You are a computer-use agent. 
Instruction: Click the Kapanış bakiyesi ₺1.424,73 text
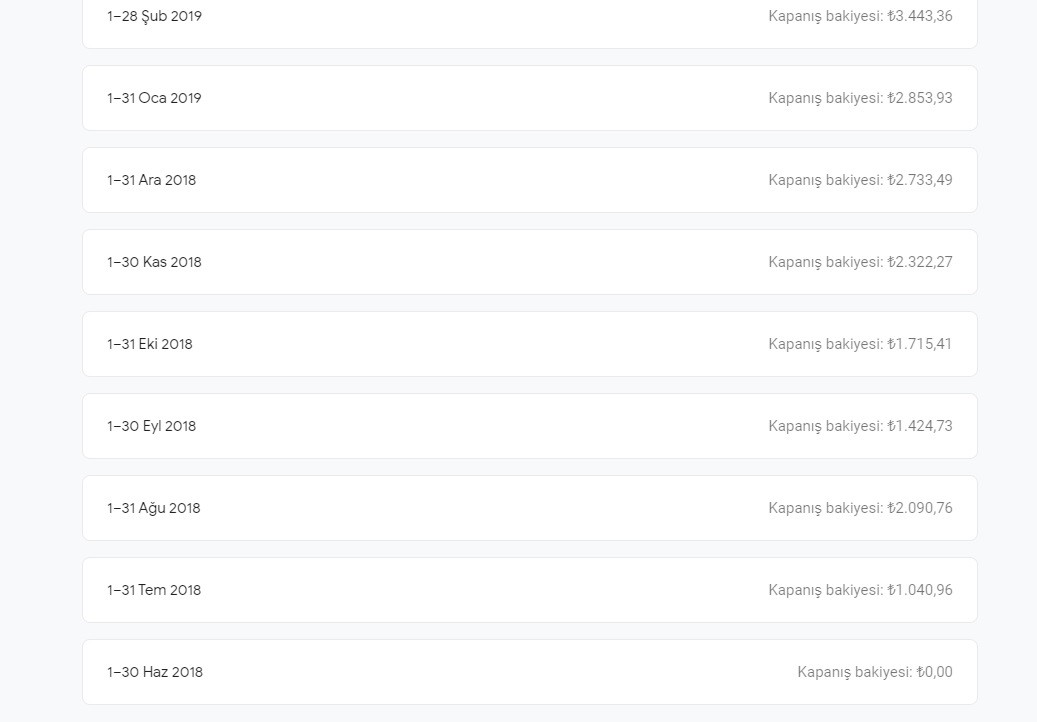point(860,426)
